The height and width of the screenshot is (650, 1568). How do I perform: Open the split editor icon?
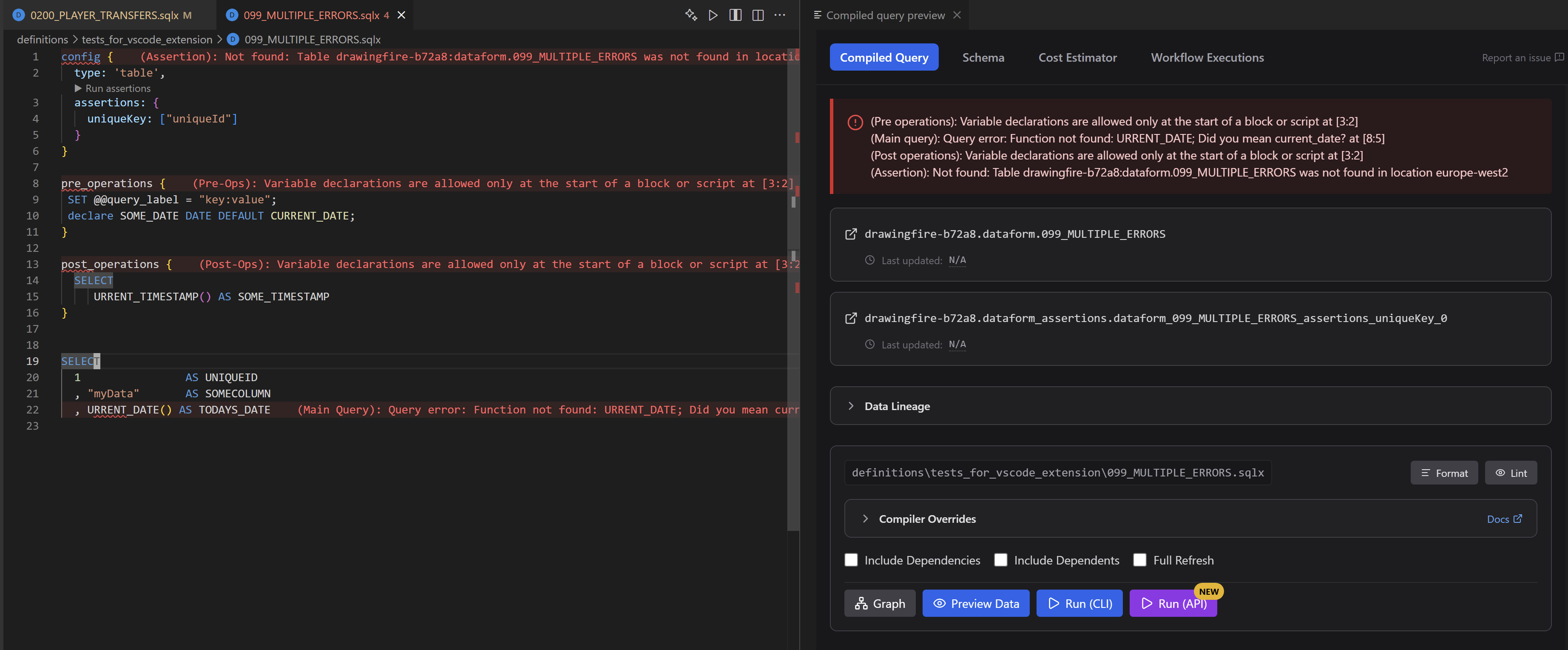[735, 15]
